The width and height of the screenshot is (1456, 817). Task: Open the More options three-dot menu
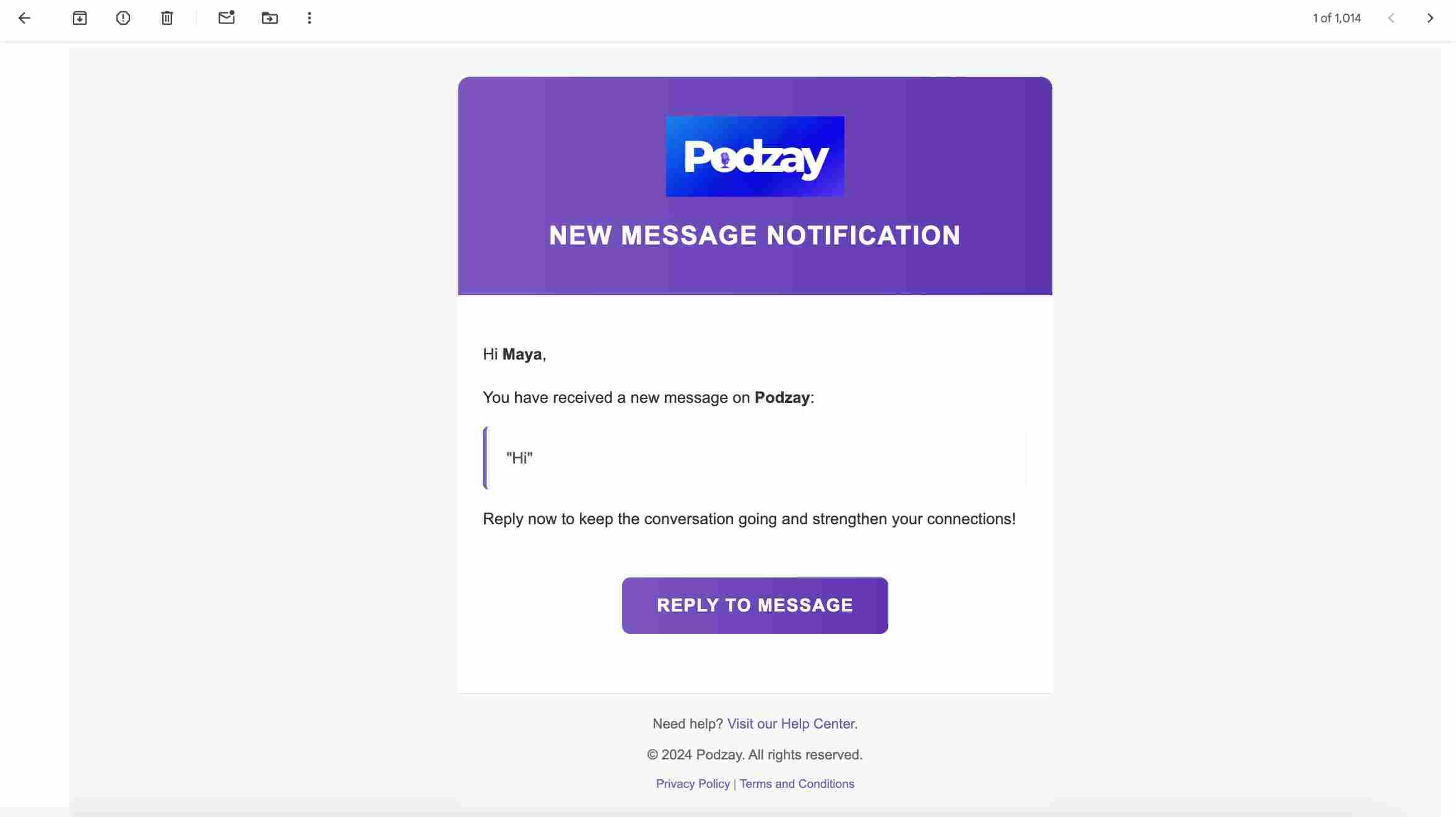point(310,19)
